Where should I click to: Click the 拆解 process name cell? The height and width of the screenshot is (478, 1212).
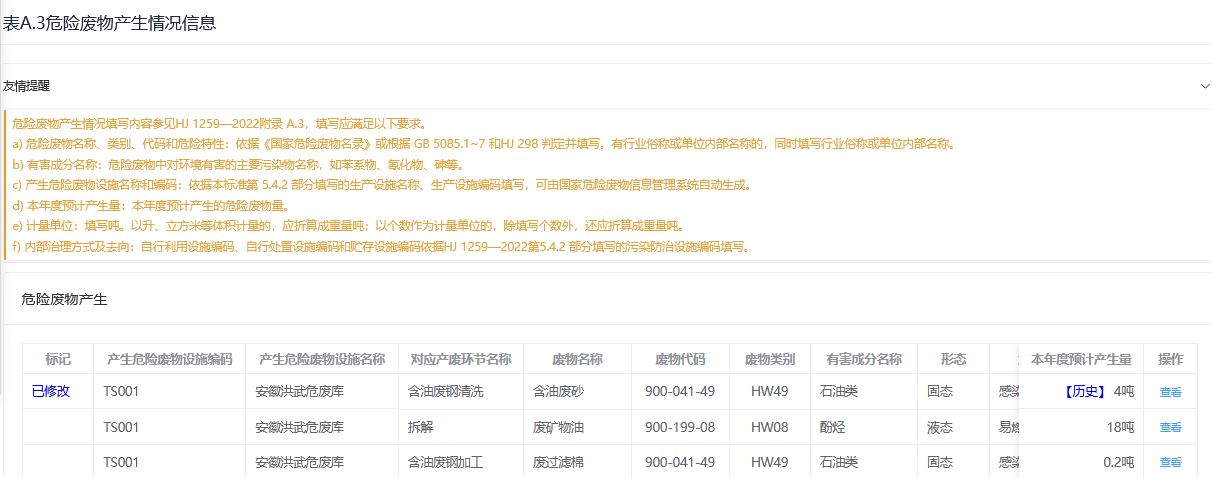tap(421, 427)
